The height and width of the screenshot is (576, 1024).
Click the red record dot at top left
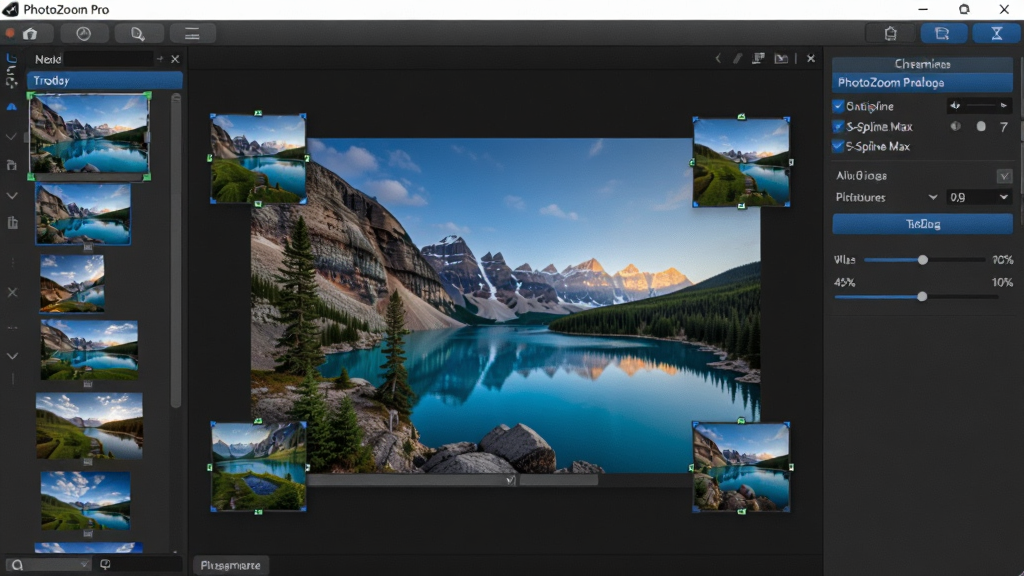pos(10,33)
